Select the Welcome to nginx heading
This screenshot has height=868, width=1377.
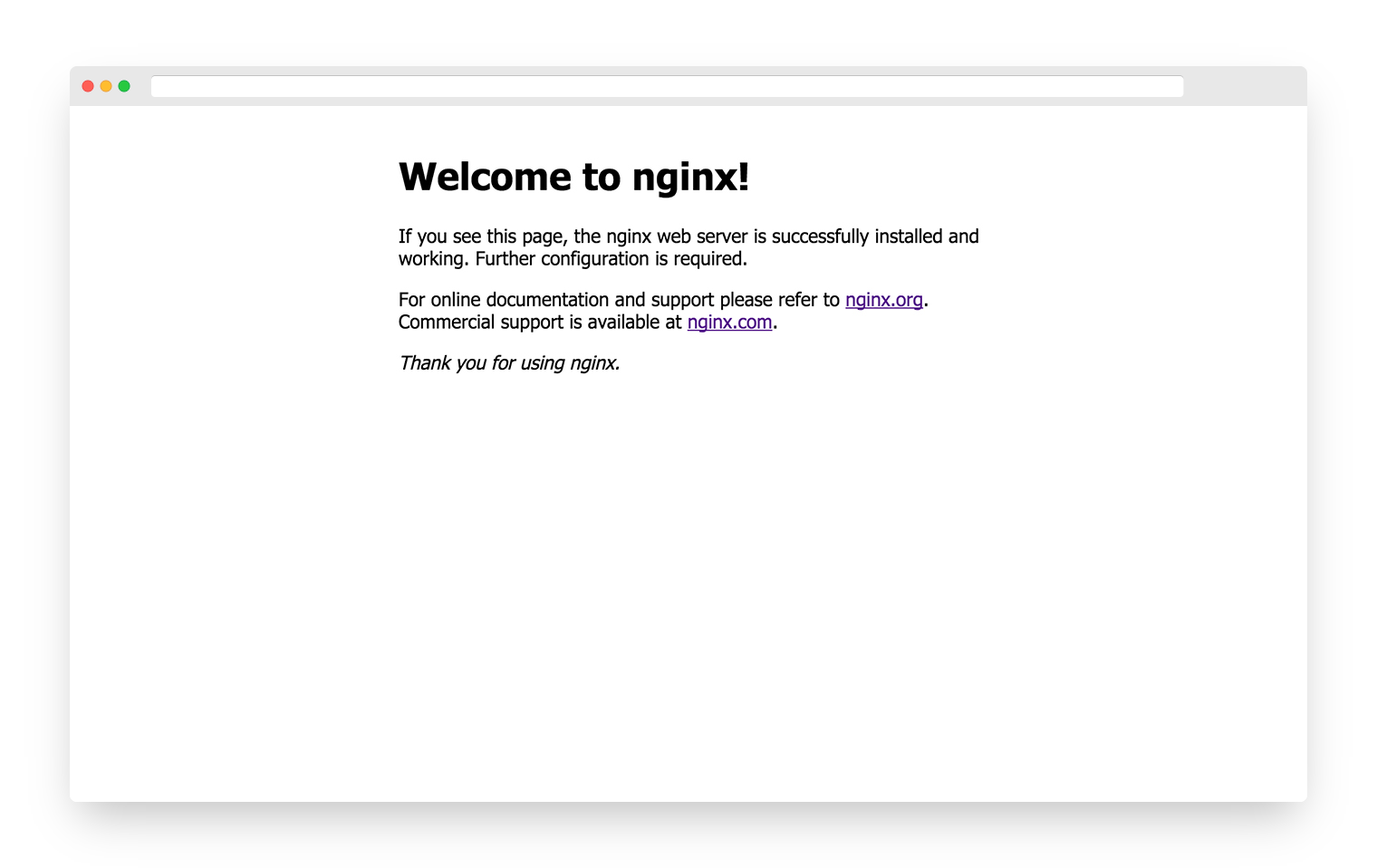[x=573, y=177]
